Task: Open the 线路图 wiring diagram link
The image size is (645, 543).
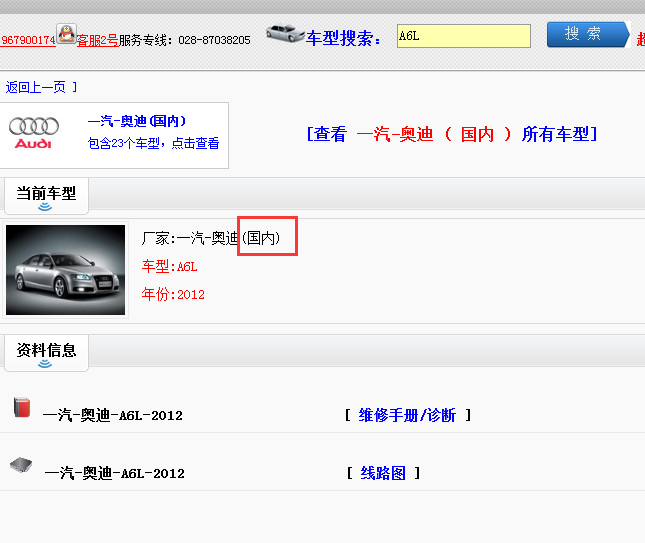Action: 383,473
